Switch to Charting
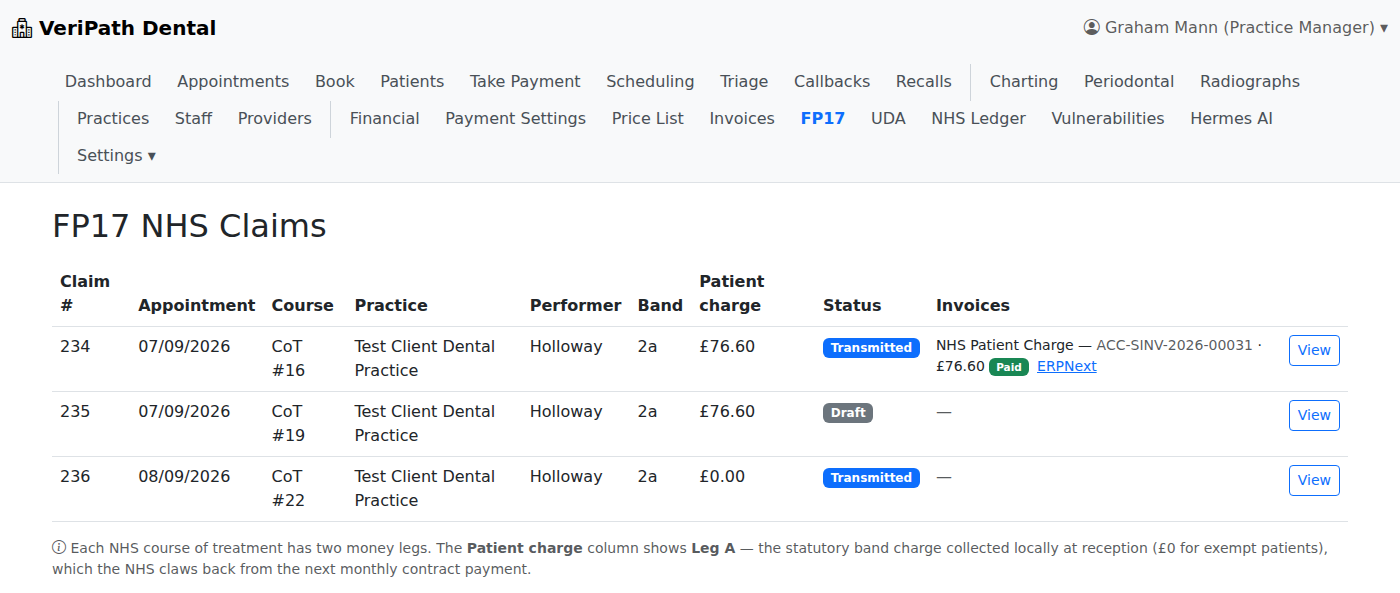This screenshot has width=1400, height=593. click(1024, 81)
